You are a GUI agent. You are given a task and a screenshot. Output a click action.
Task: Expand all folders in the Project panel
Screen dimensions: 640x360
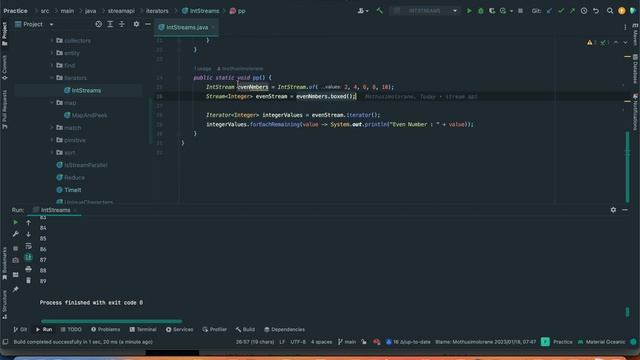click(110, 24)
